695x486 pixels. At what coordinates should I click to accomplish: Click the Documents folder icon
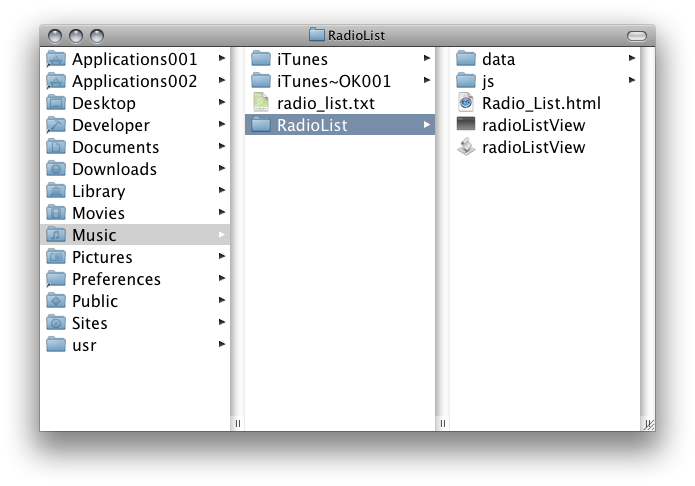[x=56, y=147]
